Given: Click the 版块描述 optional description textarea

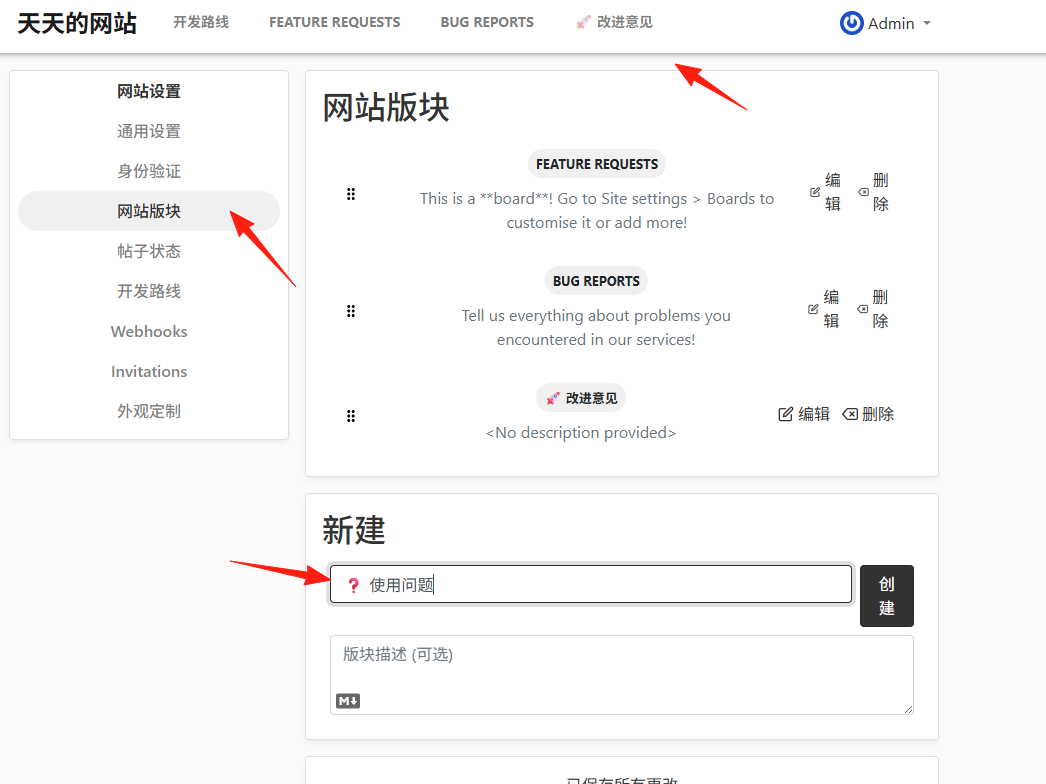Looking at the screenshot, I should coord(622,675).
